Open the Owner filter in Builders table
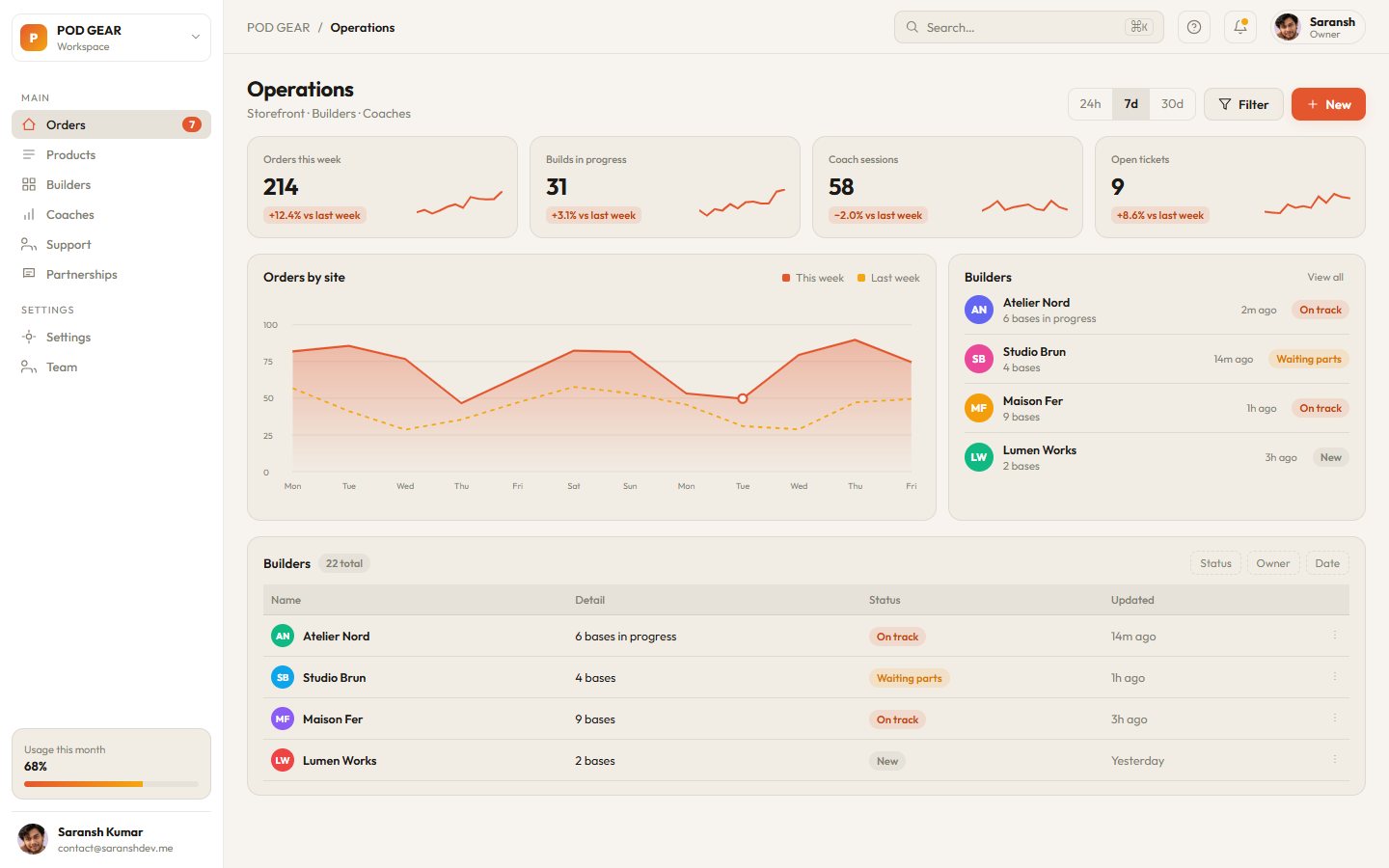Image resolution: width=1389 pixels, height=868 pixels. (1273, 563)
